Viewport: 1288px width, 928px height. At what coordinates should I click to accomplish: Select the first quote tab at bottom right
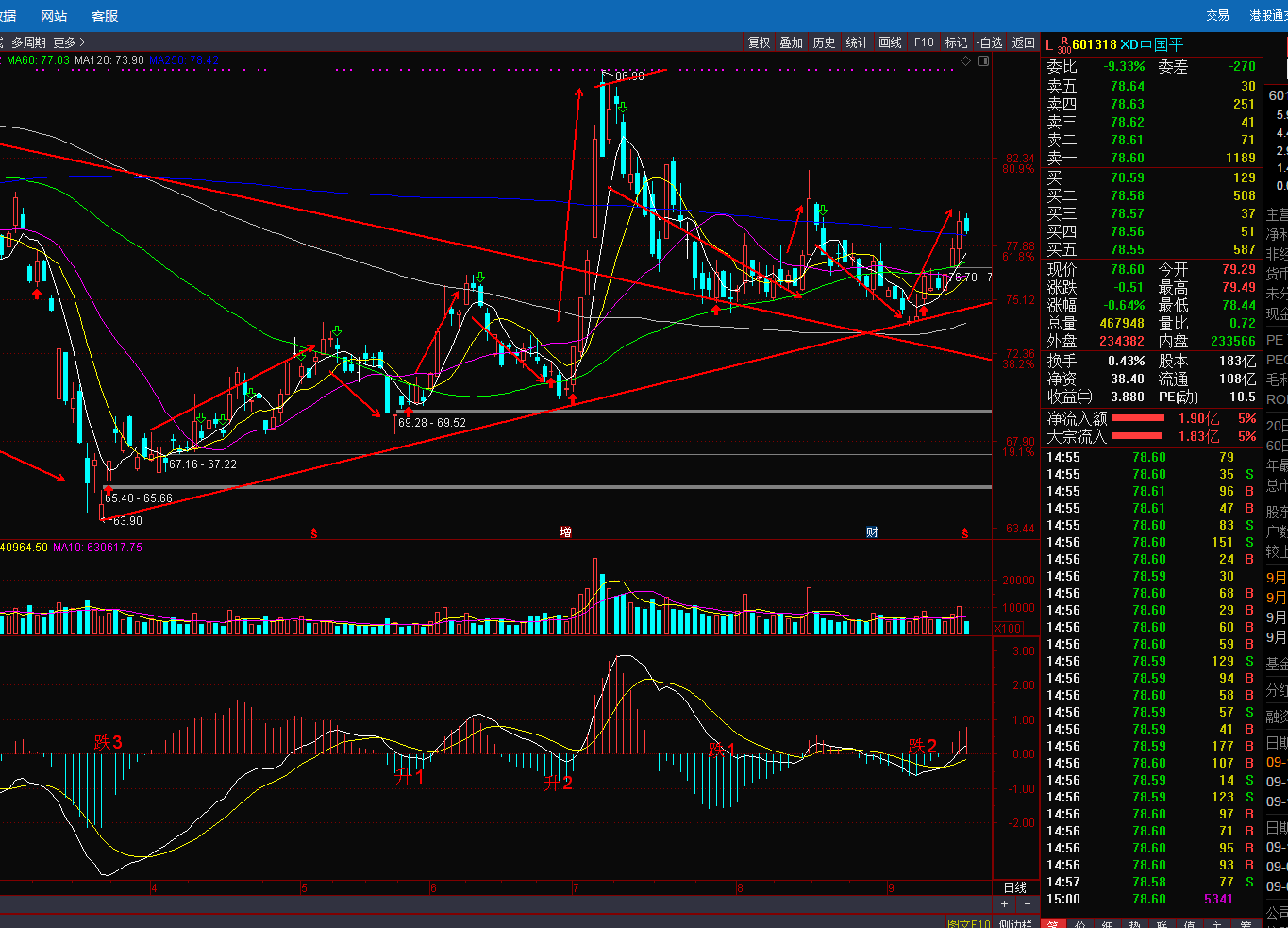coord(1053,923)
